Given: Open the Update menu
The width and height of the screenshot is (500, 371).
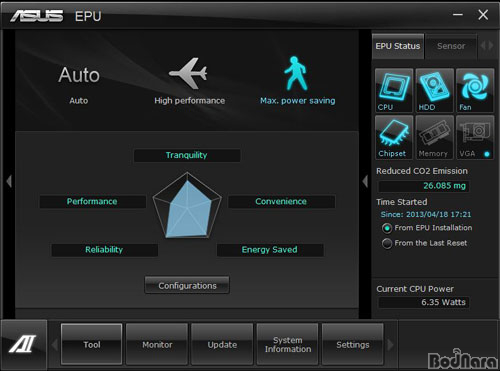Looking at the screenshot, I should tap(222, 344).
